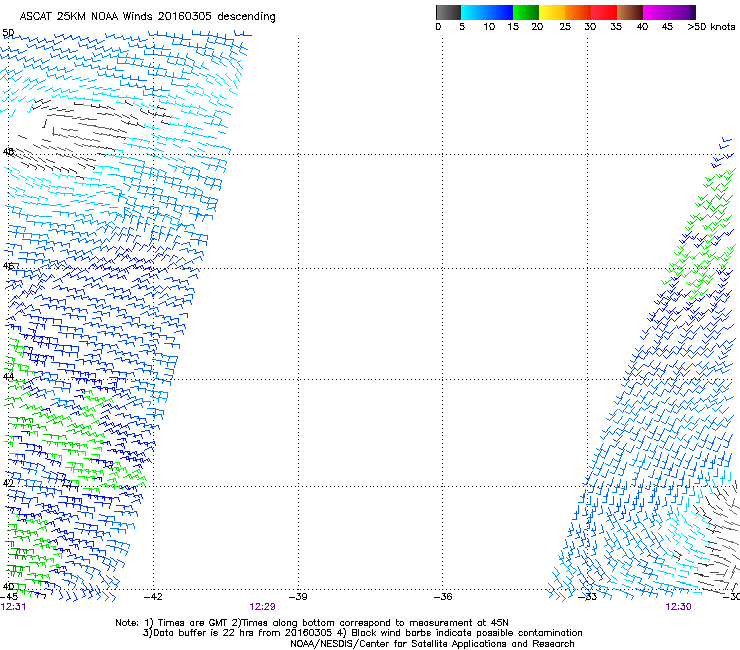The image size is (740, 650).
Task: Click the '25' label under the color bar
Action: [x=565, y=27]
